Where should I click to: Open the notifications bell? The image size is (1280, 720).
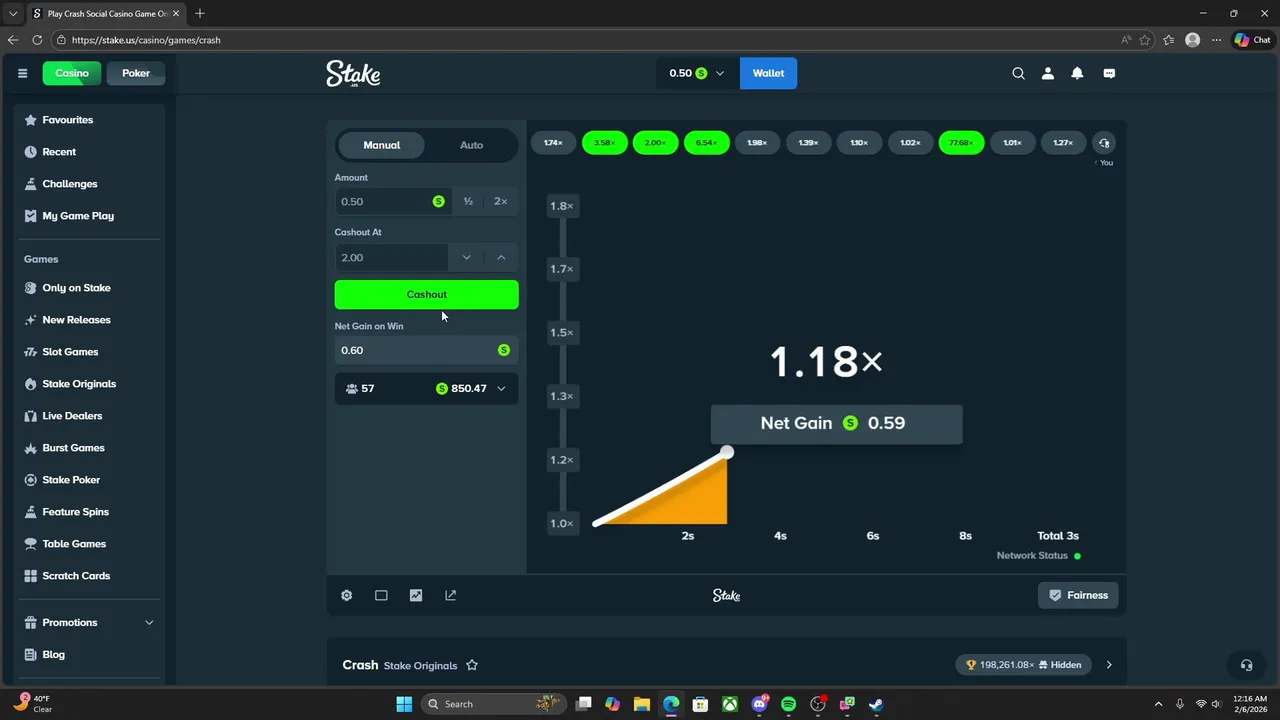[1077, 73]
